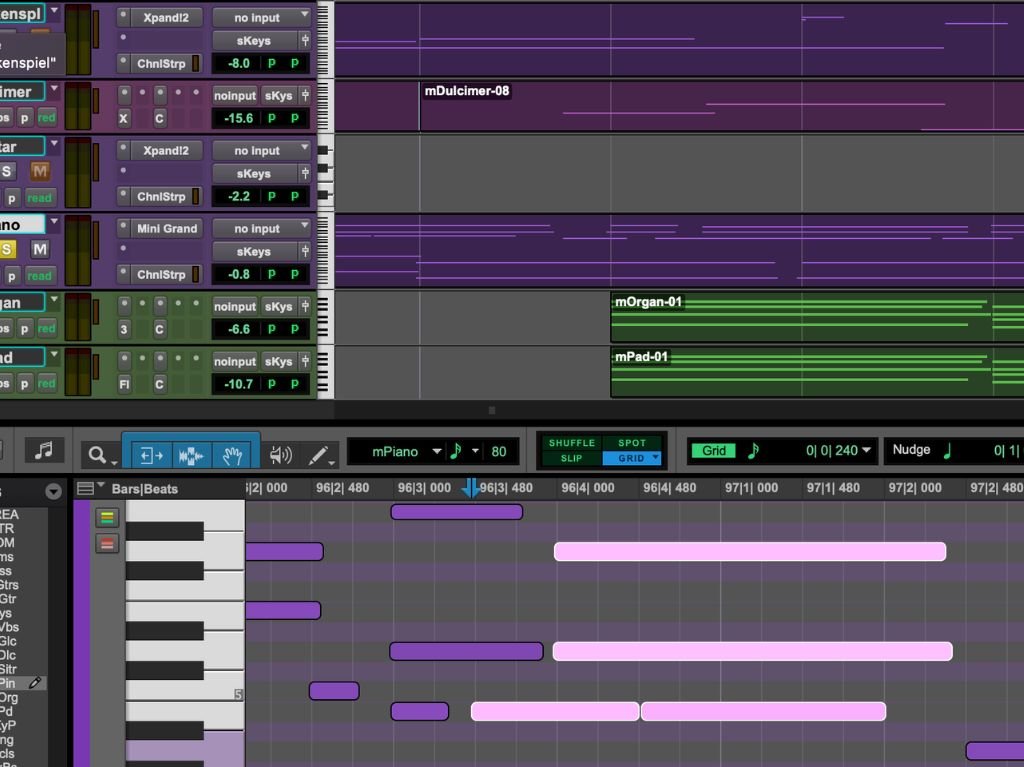Click the pencil icon next to Pin track

[35, 683]
